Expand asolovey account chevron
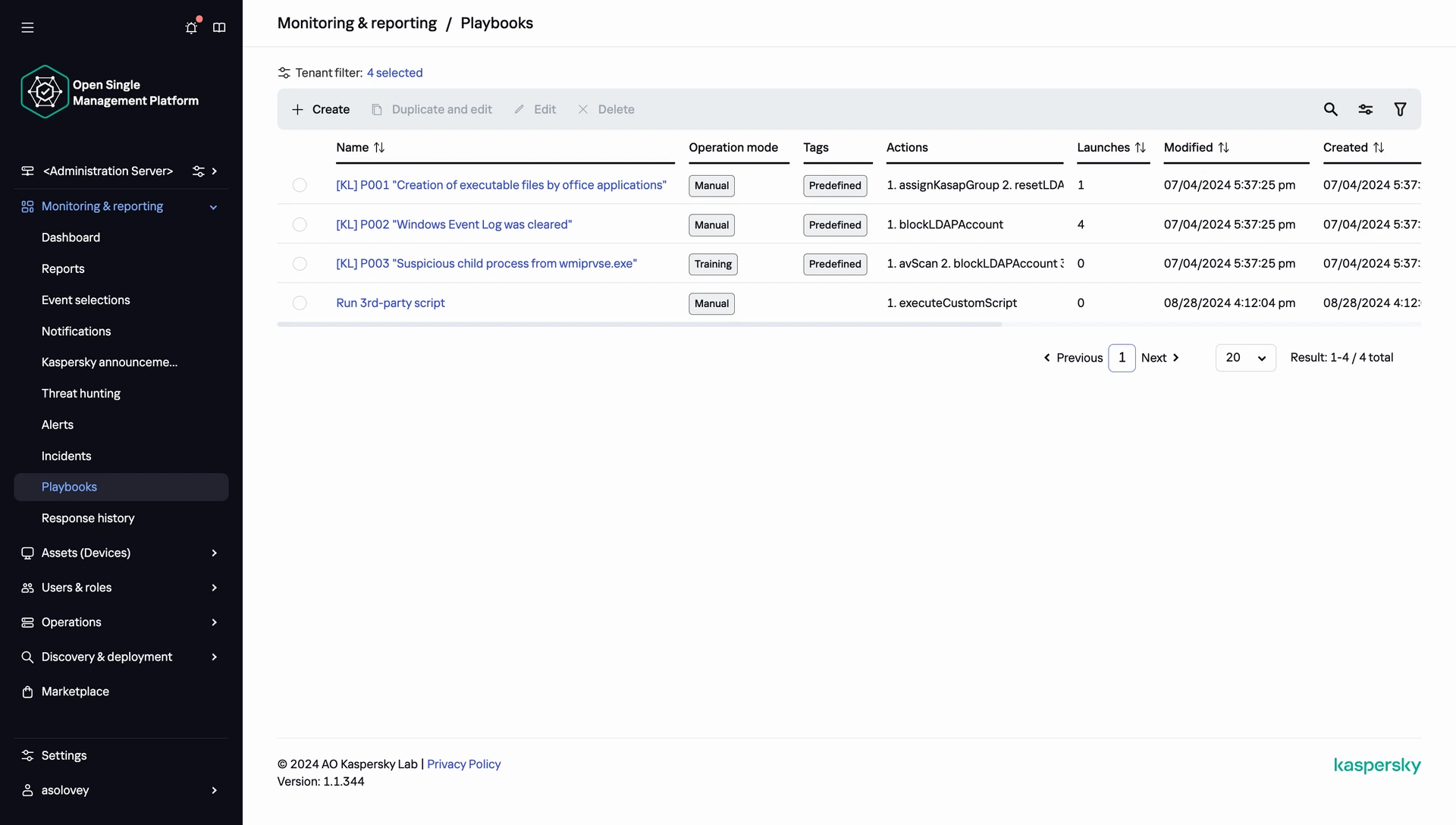Screen dimensions: 1456x825 click(x=215, y=790)
